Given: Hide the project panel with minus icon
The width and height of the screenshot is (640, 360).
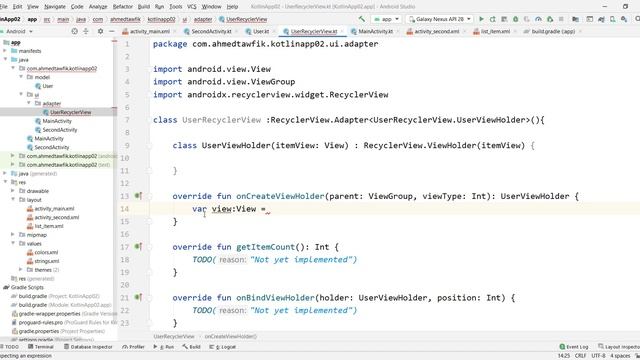Looking at the screenshot, I should (x=111, y=31).
